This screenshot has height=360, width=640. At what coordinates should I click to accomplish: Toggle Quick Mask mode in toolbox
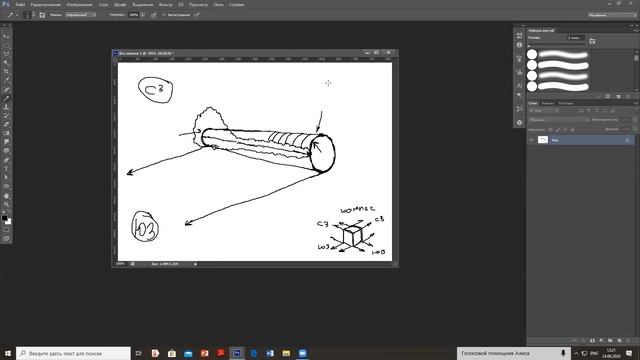6,230
